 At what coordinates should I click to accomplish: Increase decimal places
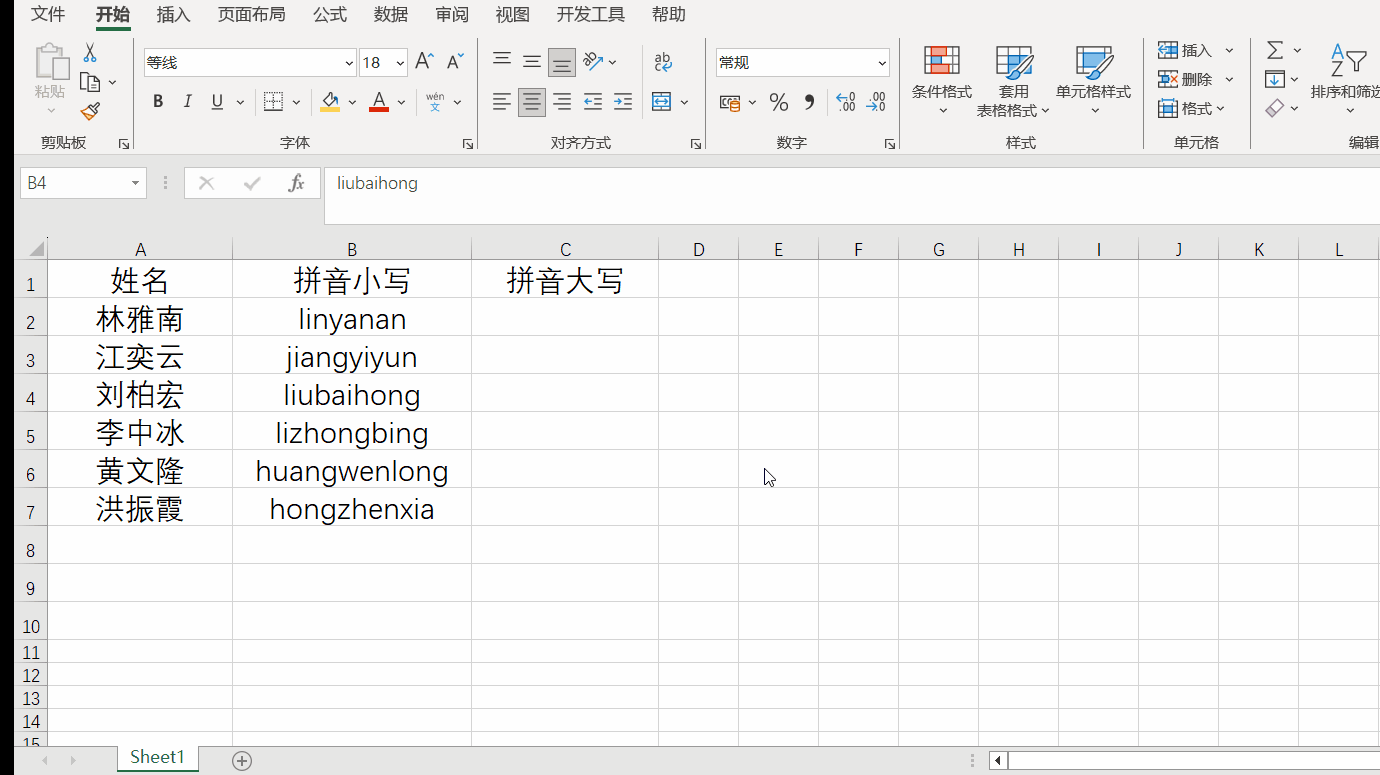point(845,102)
